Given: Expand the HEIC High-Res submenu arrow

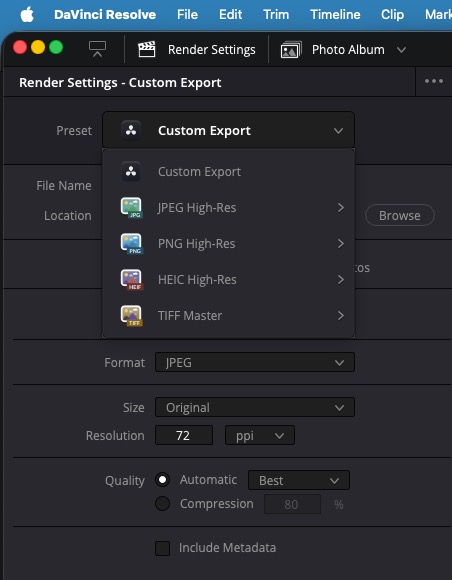Looking at the screenshot, I should point(341,279).
